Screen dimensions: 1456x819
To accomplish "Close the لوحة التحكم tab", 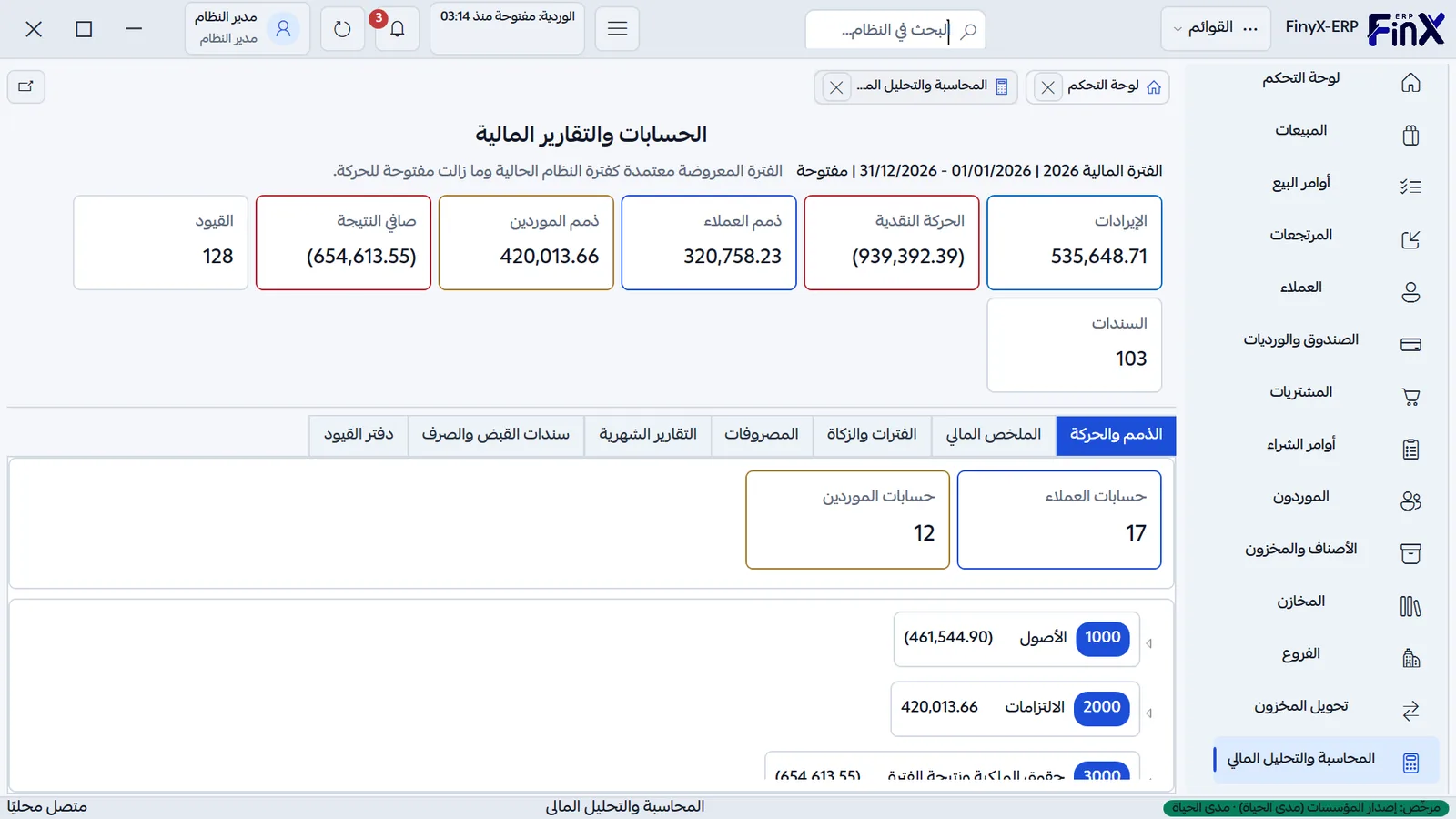I will (1048, 87).
